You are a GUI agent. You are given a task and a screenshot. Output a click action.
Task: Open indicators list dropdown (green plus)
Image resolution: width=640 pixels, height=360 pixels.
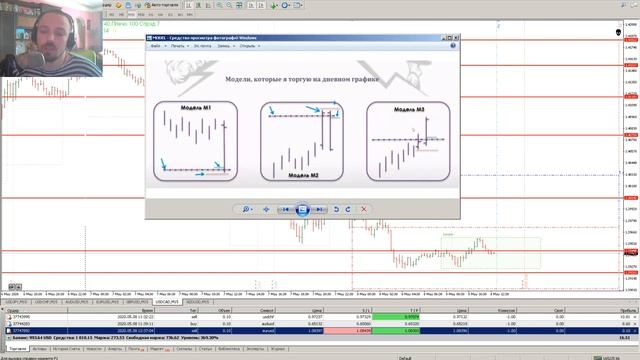[x=275, y=5]
